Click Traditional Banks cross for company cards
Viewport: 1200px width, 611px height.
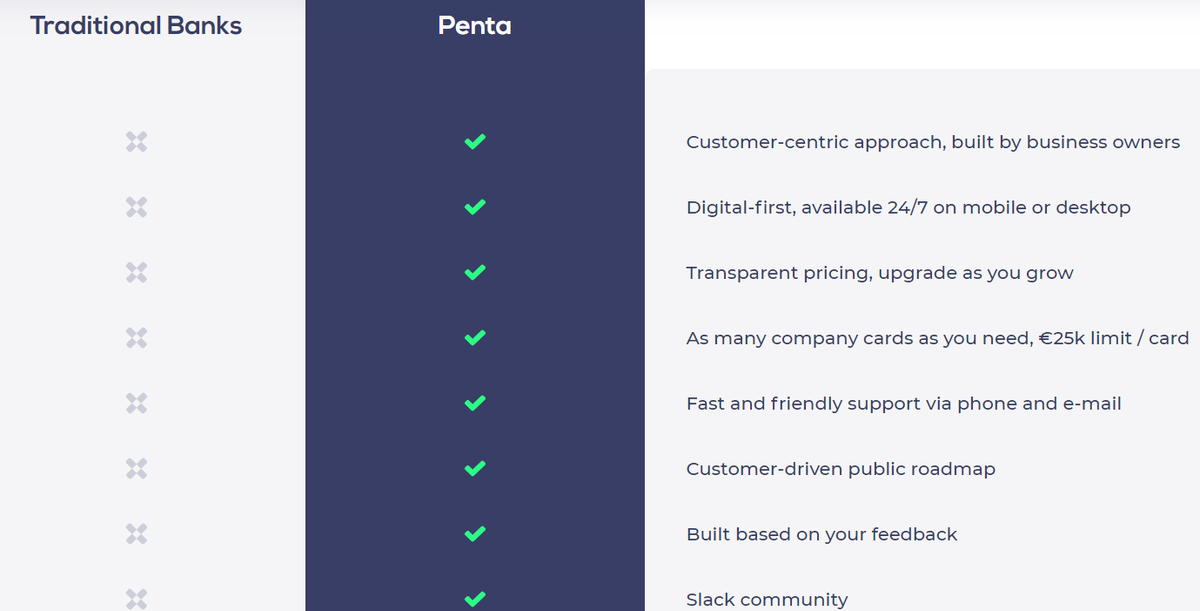(137, 338)
